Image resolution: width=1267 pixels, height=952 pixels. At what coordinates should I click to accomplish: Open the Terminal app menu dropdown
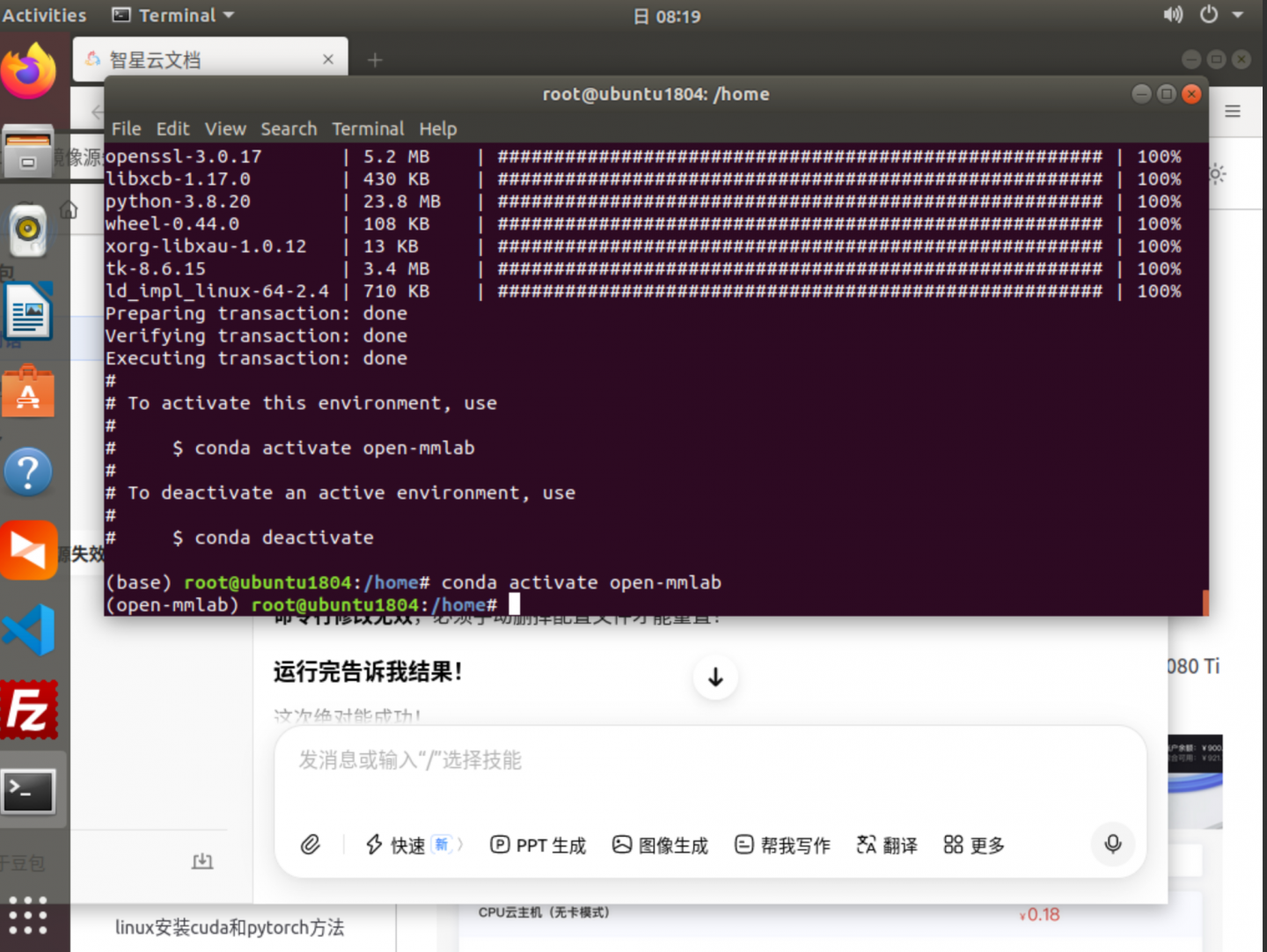click(174, 15)
